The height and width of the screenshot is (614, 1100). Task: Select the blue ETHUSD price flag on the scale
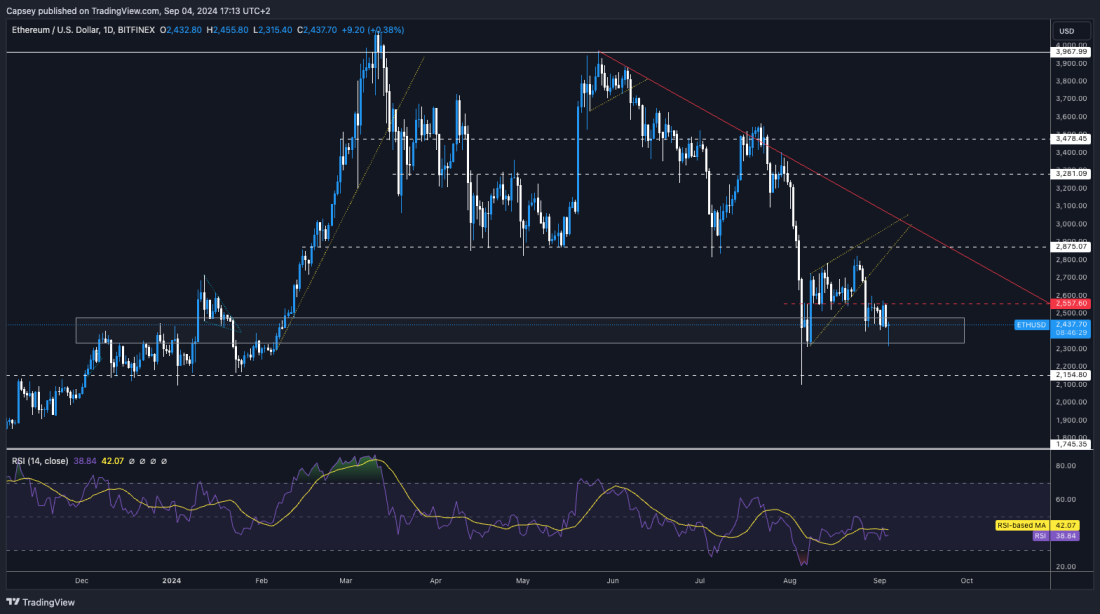(x=1032, y=325)
